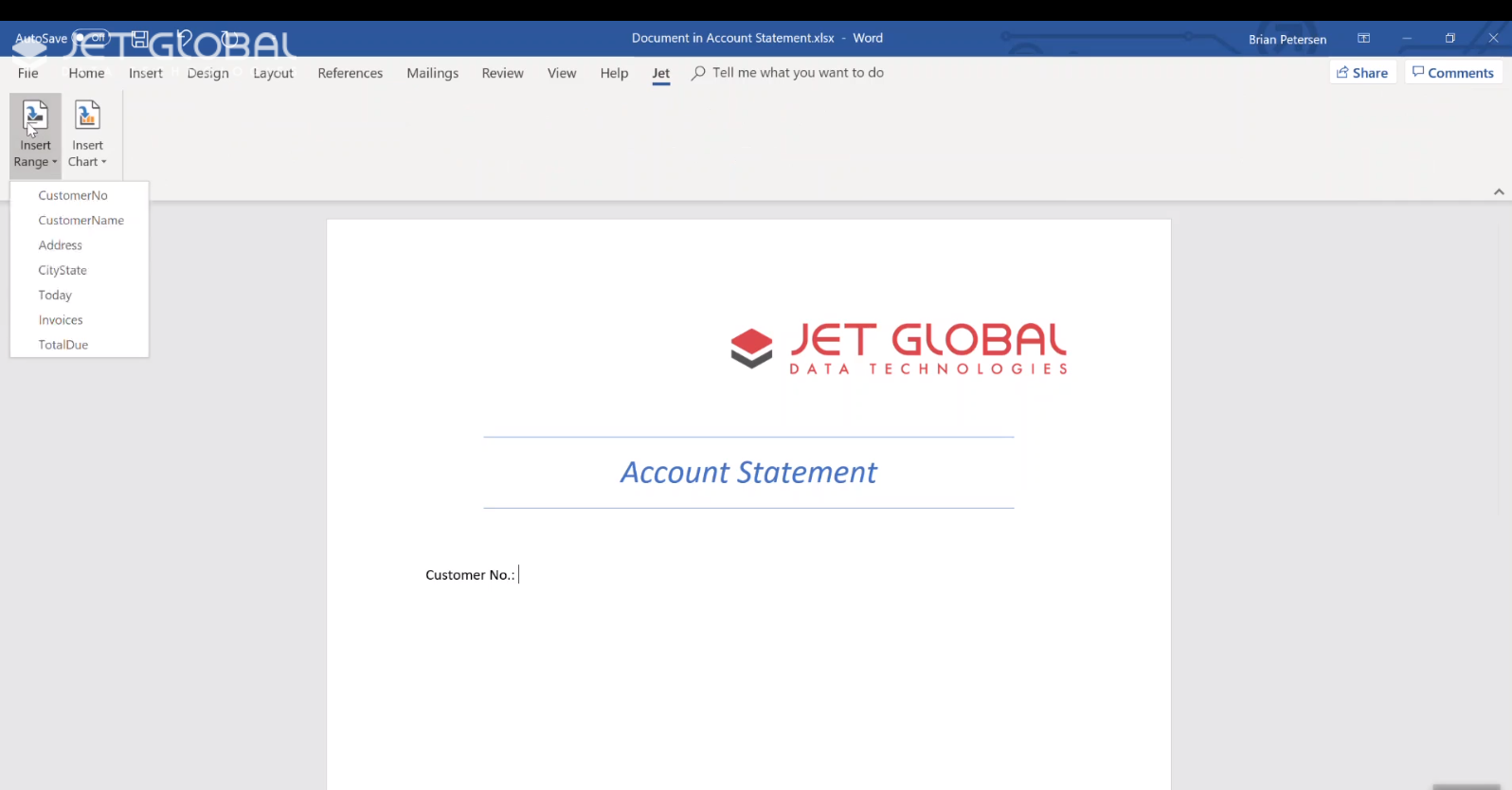This screenshot has width=1512, height=790.
Task: Open the Comments button
Action: (x=1453, y=73)
